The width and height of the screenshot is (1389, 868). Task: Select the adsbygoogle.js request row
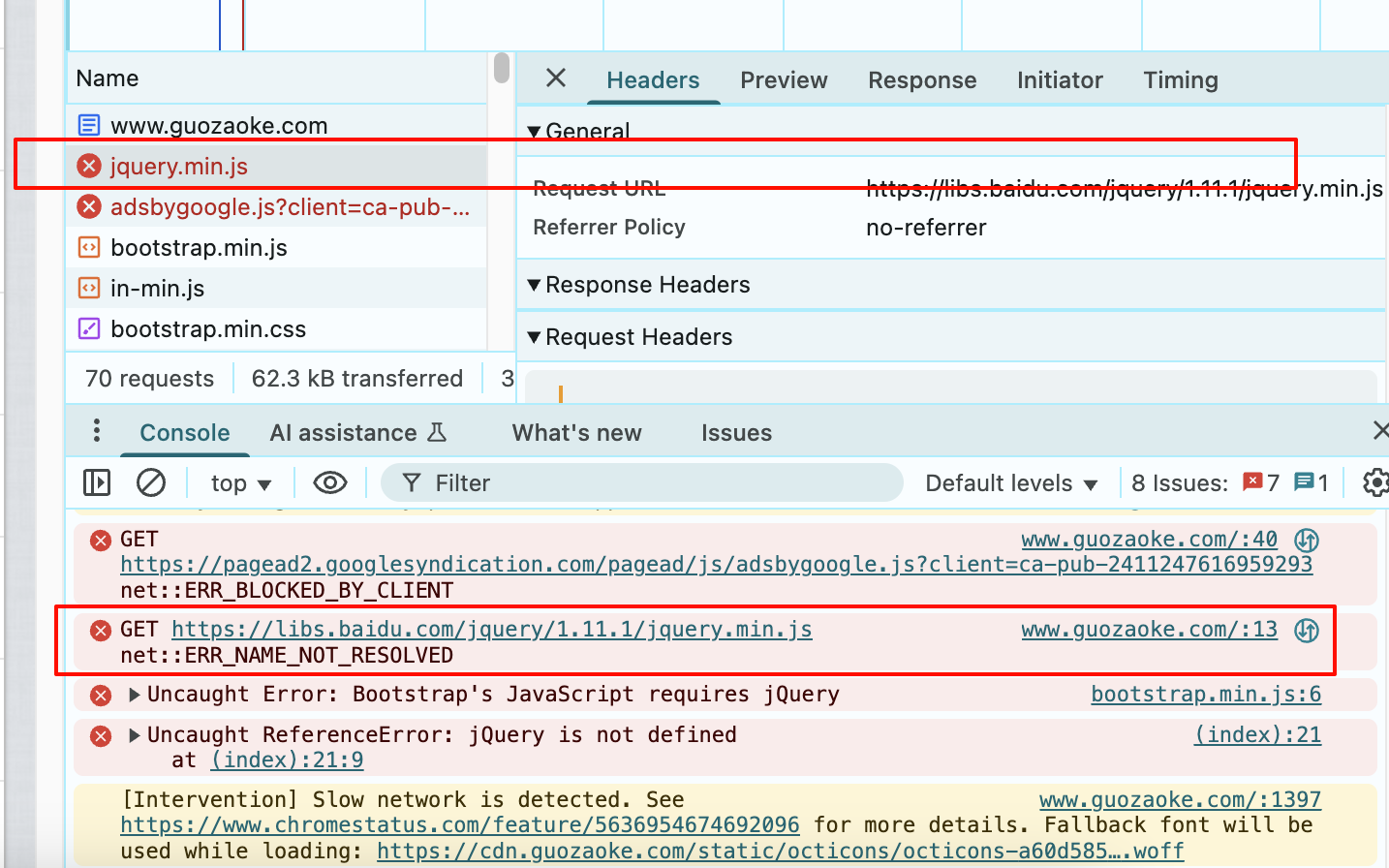[x=276, y=206]
